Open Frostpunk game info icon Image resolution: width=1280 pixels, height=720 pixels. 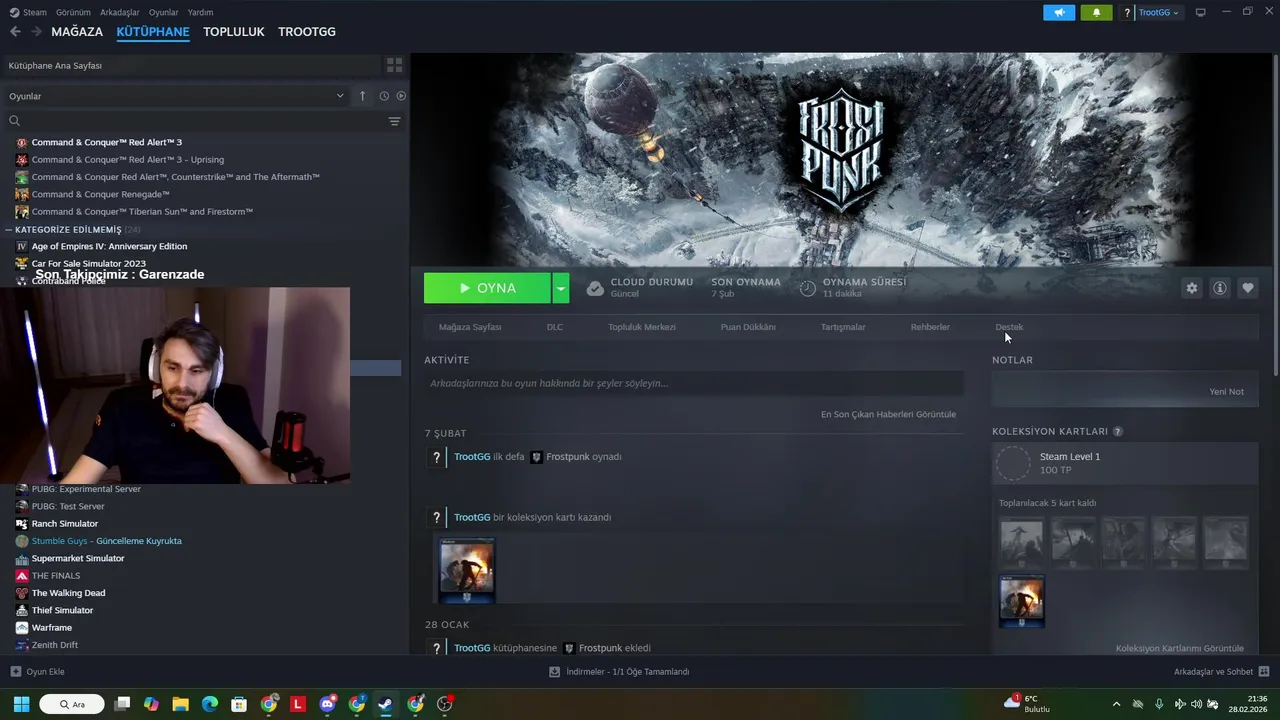(x=1219, y=288)
